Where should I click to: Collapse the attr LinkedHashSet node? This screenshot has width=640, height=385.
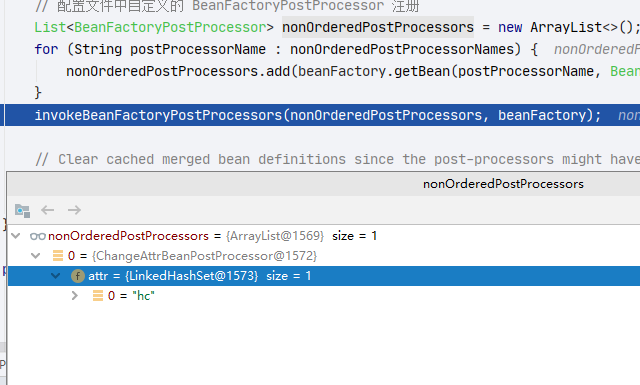coord(56,276)
